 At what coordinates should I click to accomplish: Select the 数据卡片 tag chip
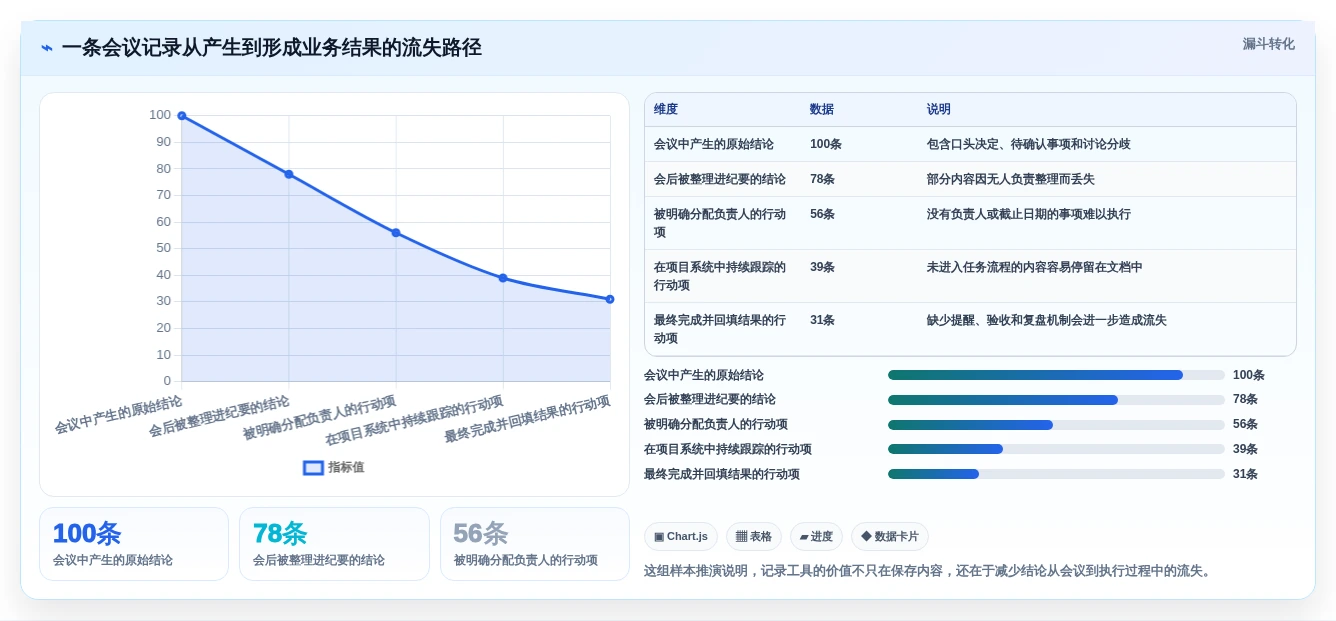coord(890,536)
